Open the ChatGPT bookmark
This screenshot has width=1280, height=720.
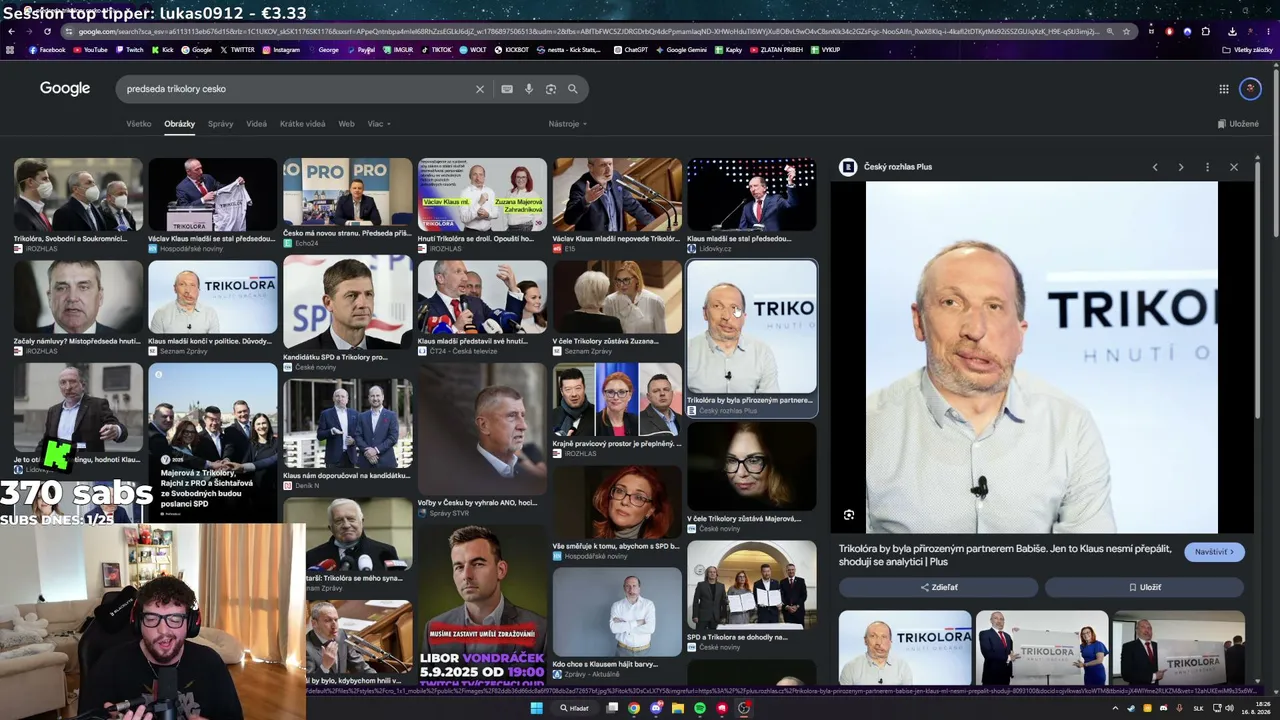point(631,50)
